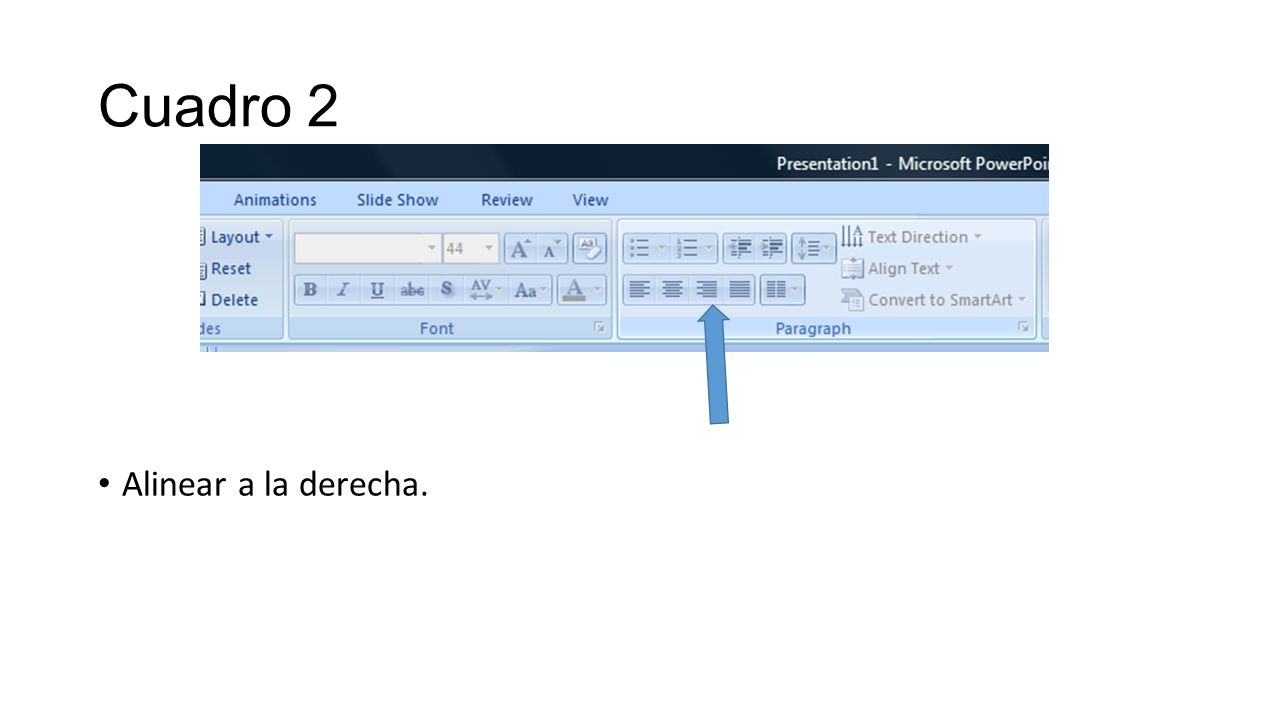Open the Line Spacing options
This screenshot has height=720, width=1280.
coord(814,248)
